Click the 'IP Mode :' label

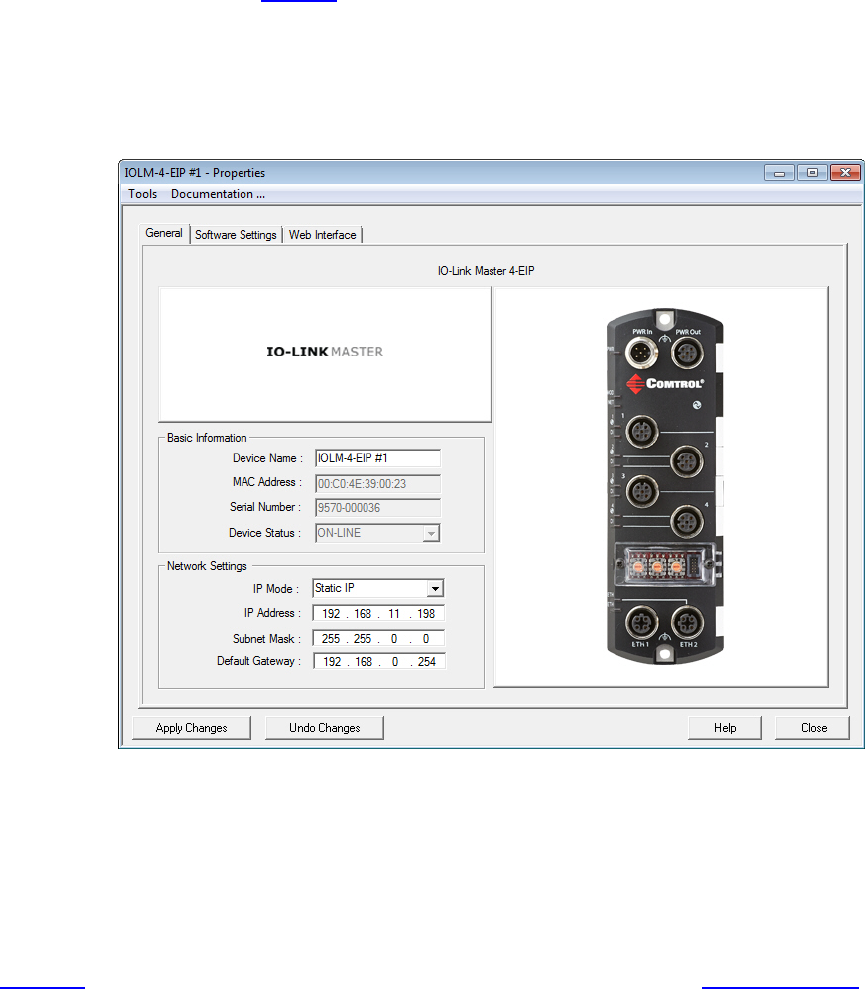coord(276,589)
